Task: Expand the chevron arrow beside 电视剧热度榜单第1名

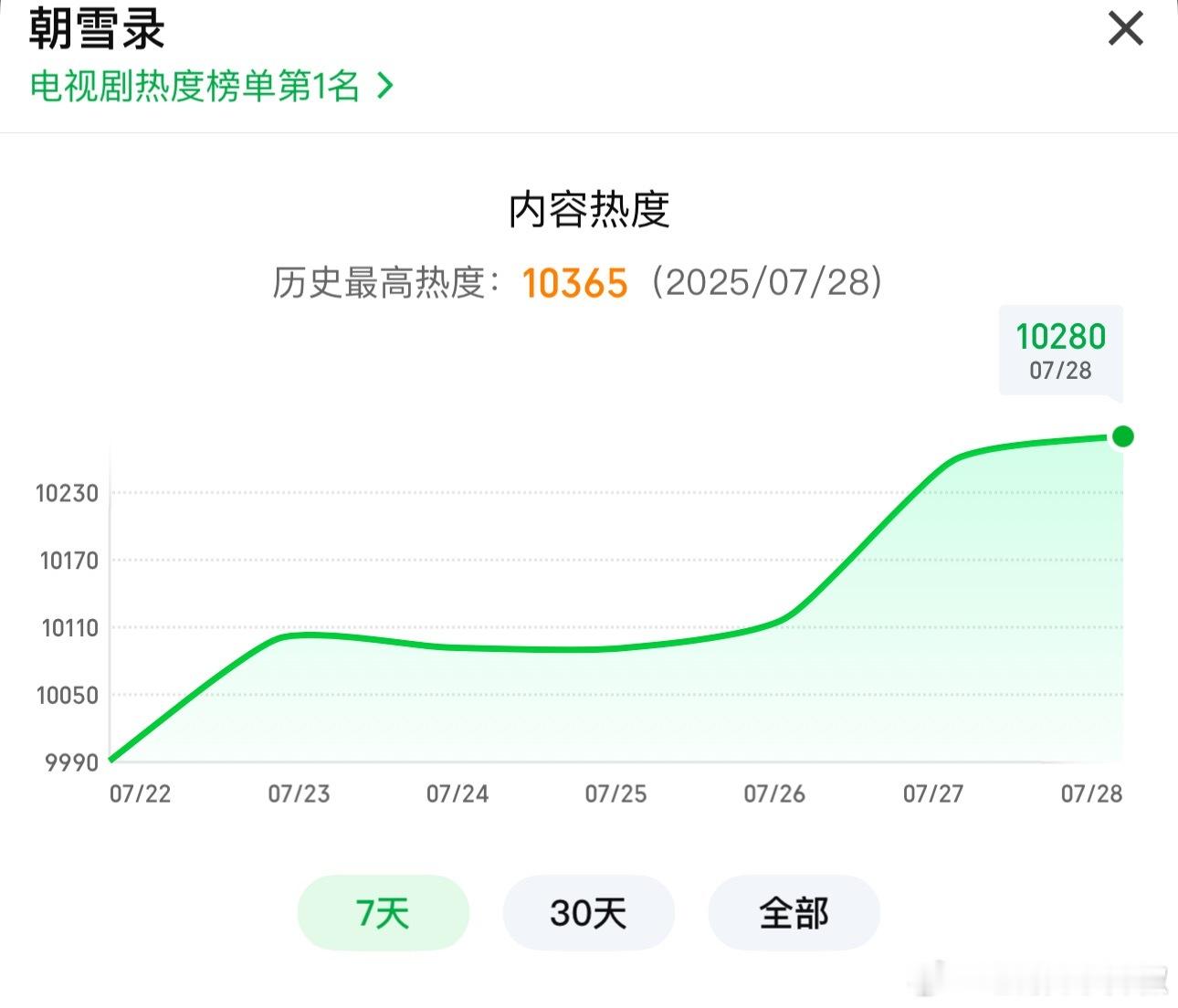Action: 385,87
